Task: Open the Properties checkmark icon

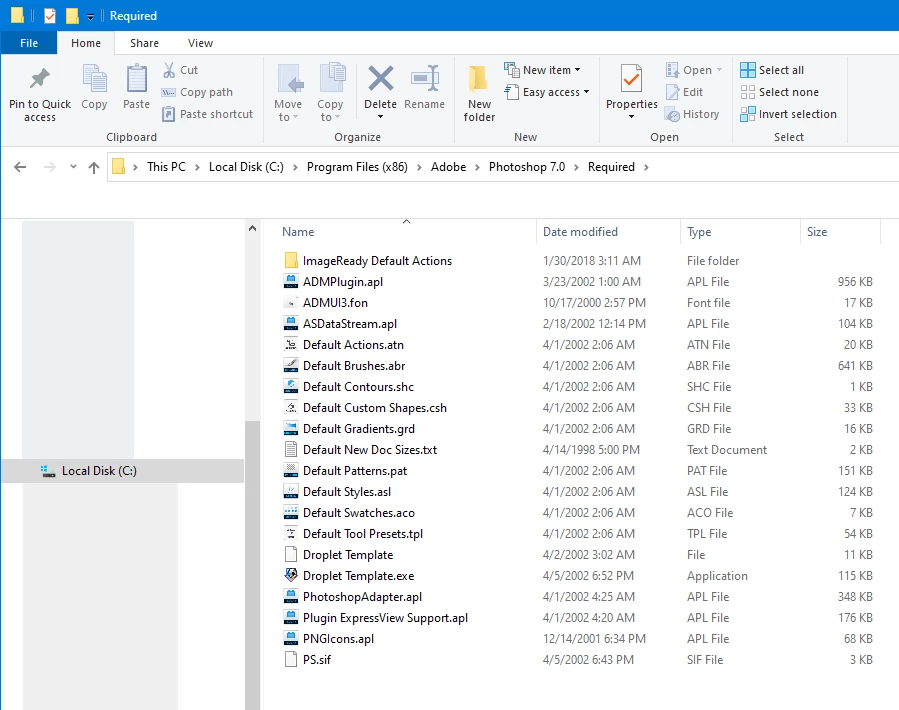Action: pos(631,79)
